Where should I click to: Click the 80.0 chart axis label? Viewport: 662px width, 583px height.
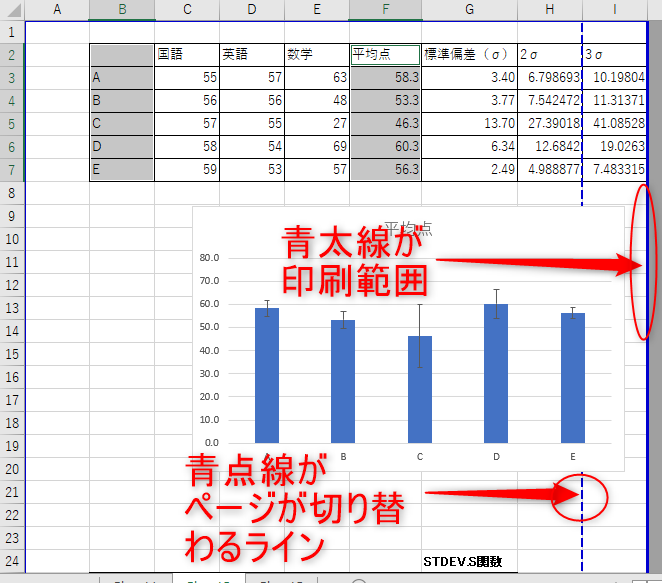click(209, 258)
